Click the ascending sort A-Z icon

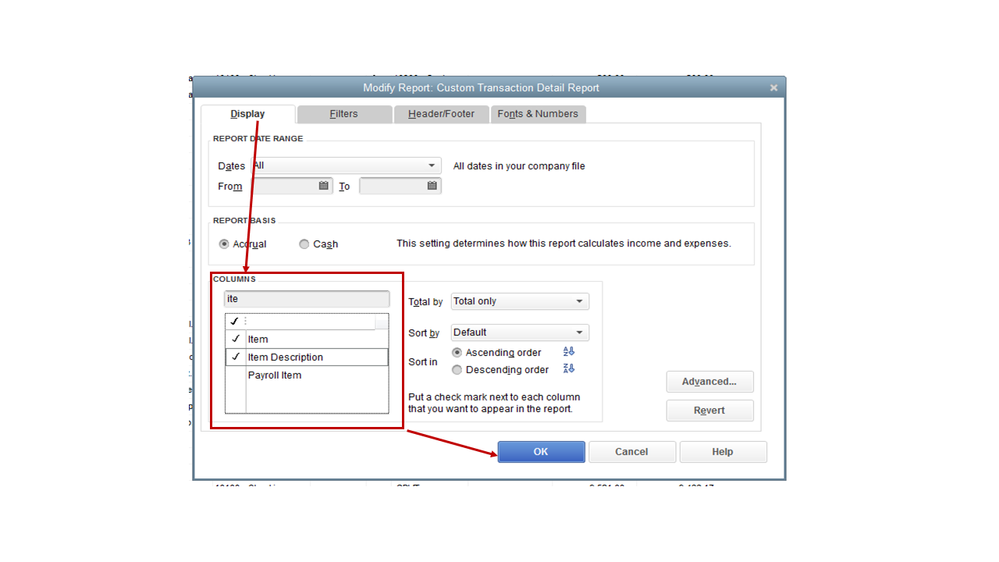click(x=568, y=352)
